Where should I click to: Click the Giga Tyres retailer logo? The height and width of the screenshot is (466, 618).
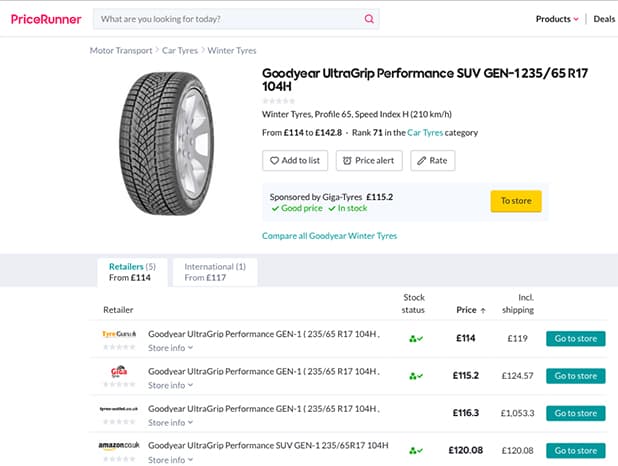[118, 371]
